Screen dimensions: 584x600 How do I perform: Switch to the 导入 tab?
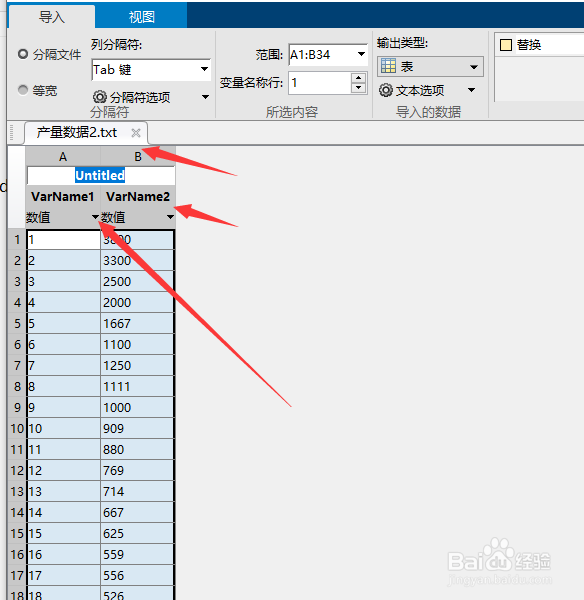point(52,17)
